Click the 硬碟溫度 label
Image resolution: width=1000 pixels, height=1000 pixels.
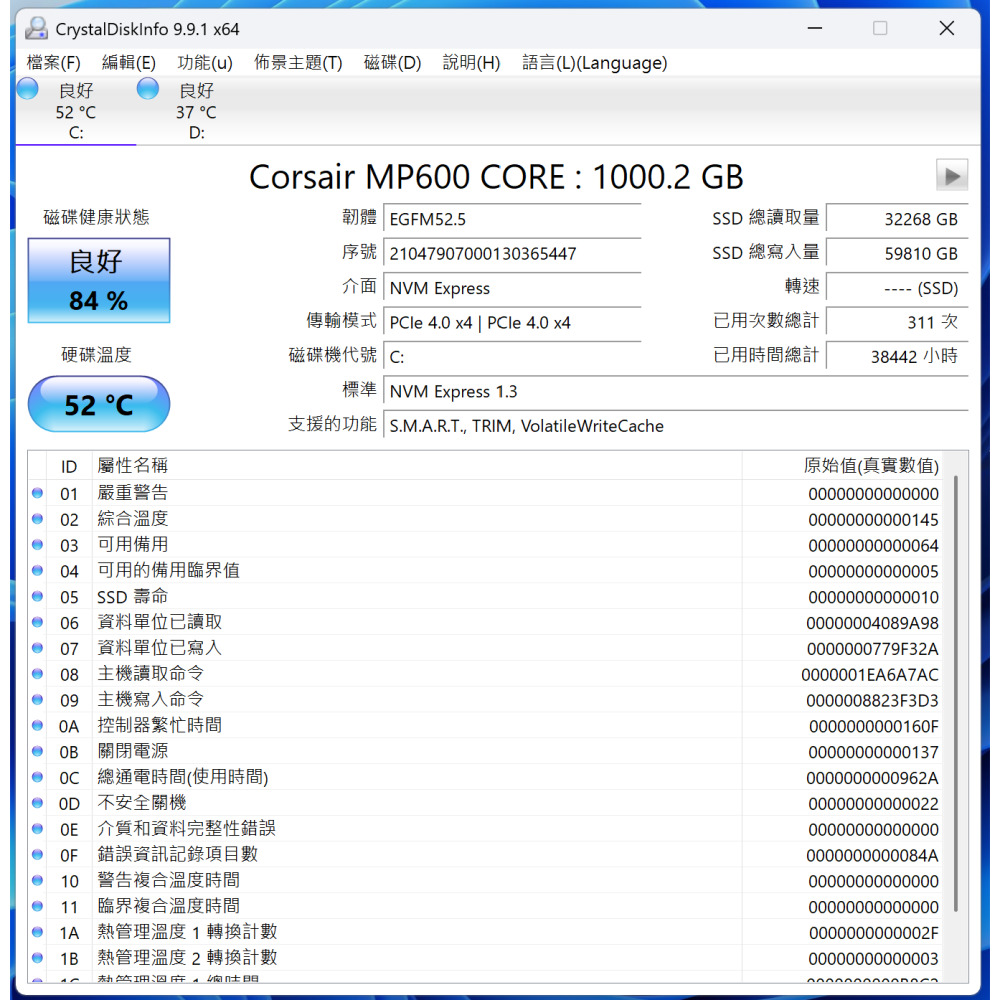pos(96,355)
